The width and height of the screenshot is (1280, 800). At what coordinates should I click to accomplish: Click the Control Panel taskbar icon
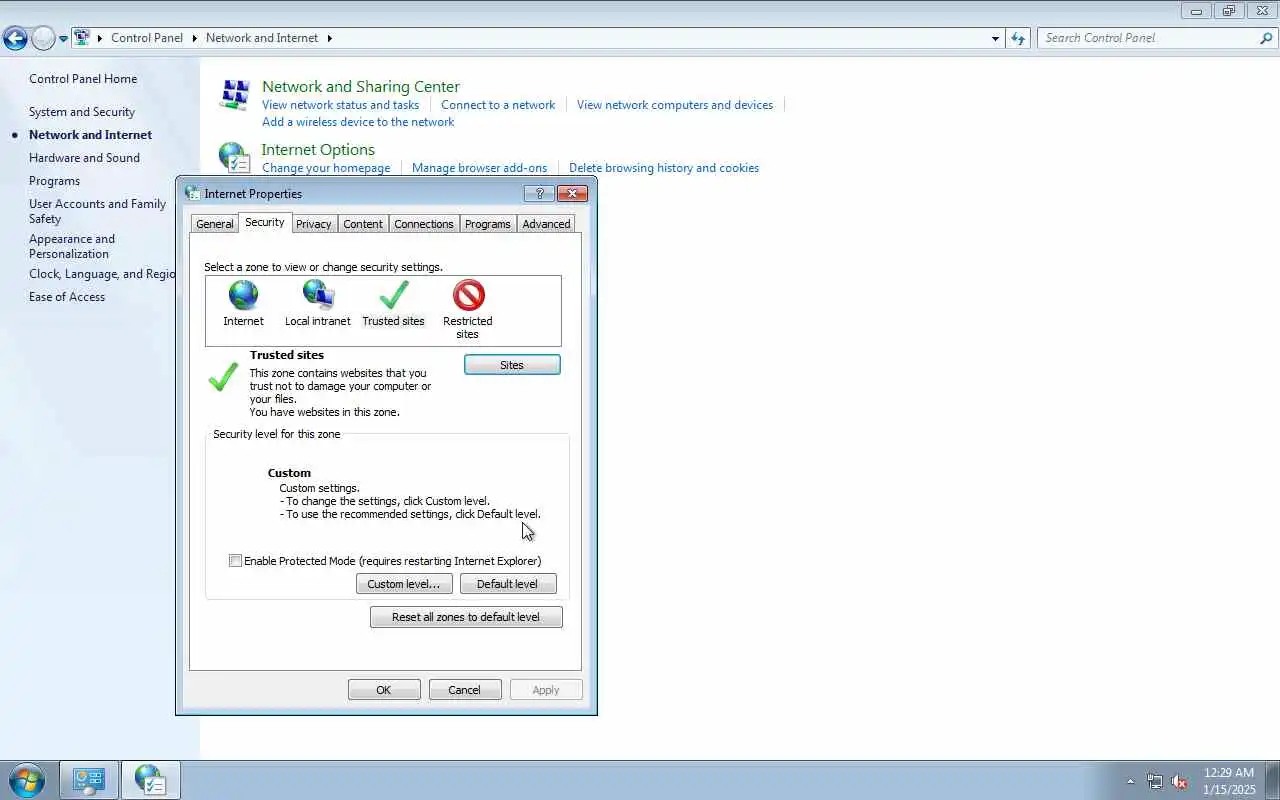click(89, 780)
